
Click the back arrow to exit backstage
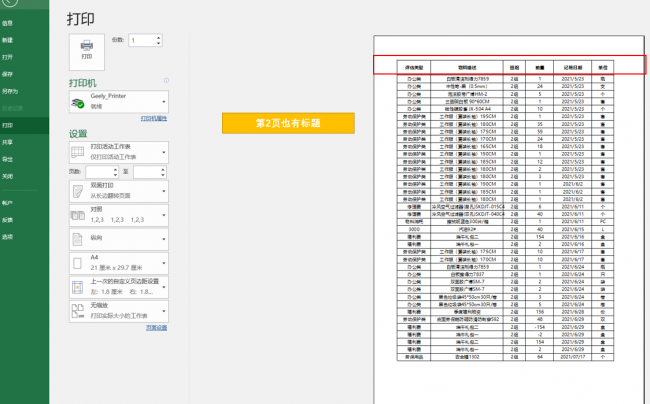click(x=10, y=2)
